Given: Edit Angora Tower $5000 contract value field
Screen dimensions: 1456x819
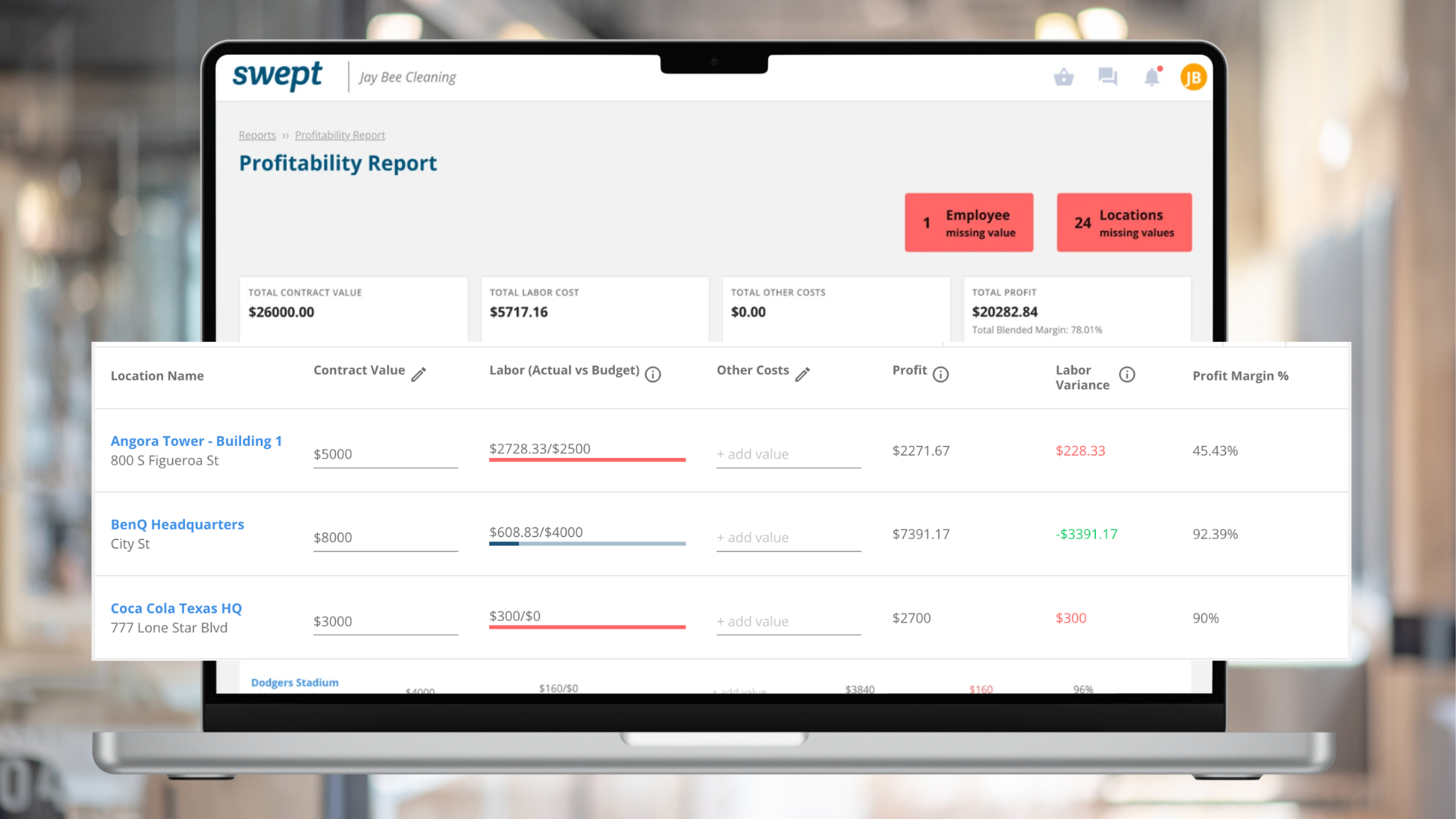Looking at the screenshot, I should click(385, 454).
